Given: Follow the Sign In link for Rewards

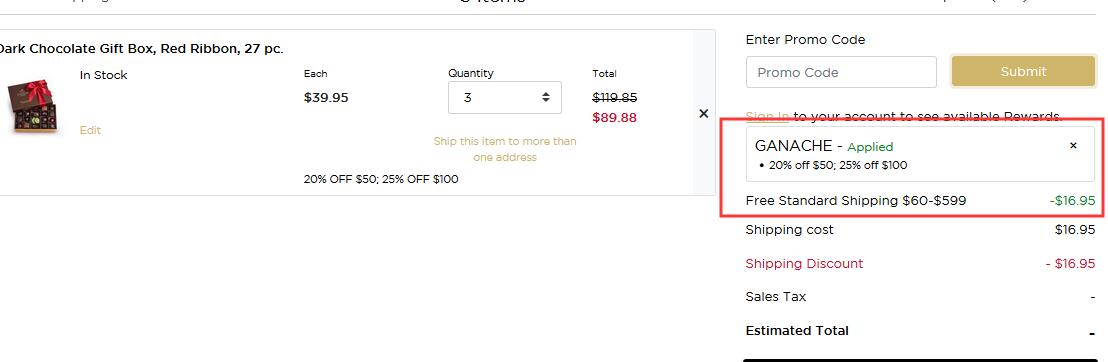Looking at the screenshot, I should (x=767, y=116).
